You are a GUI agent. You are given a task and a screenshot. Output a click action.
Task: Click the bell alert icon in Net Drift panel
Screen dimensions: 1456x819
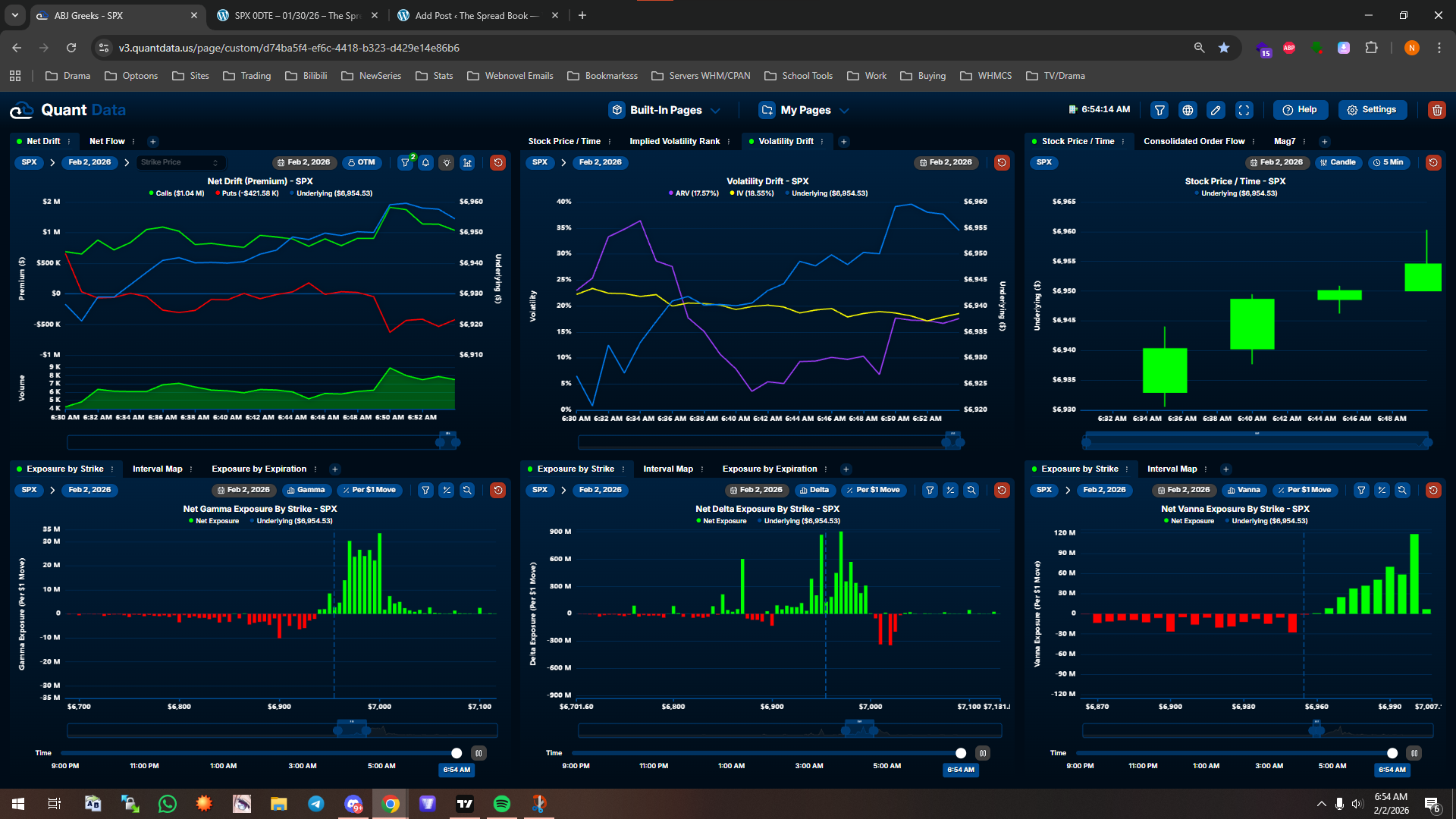click(426, 162)
